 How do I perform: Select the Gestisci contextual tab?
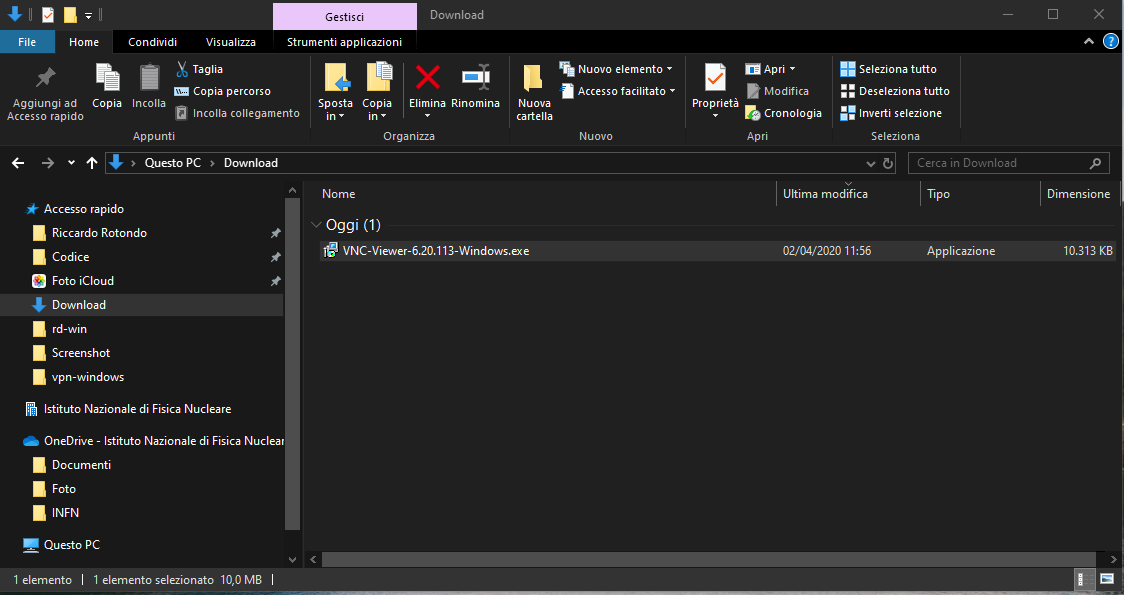point(345,16)
